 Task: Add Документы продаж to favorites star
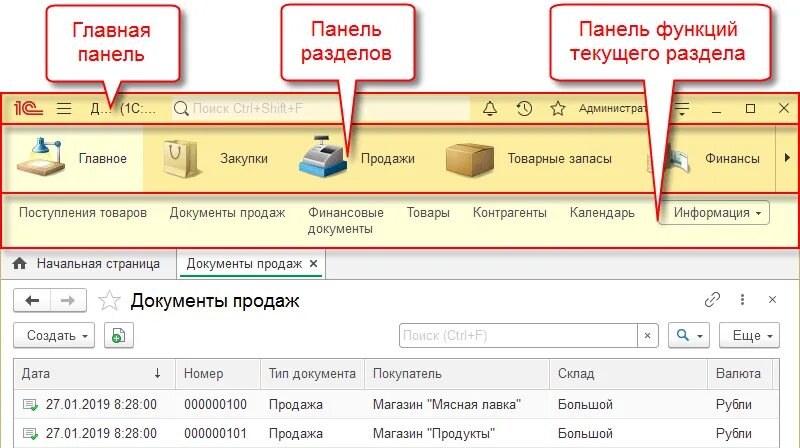point(109,301)
